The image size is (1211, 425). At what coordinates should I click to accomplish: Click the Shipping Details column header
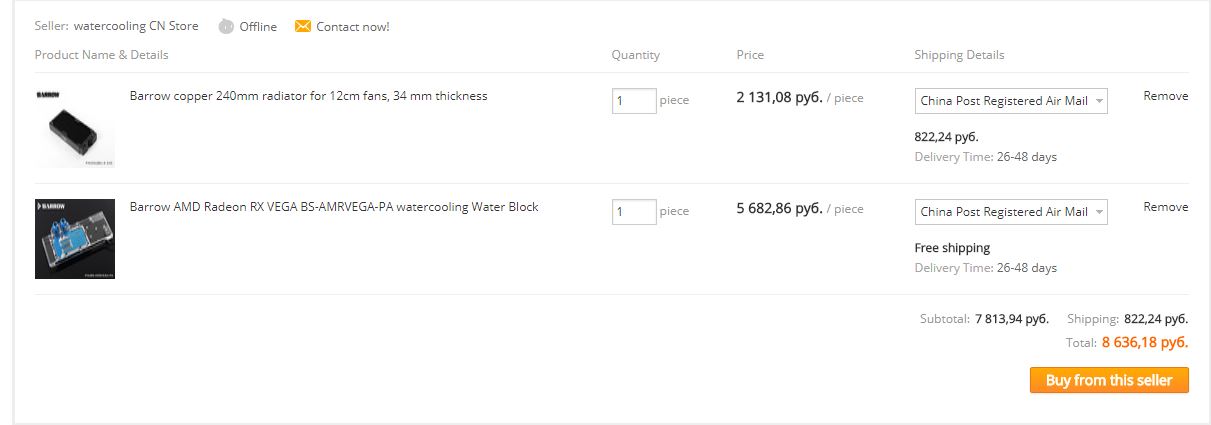coord(959,55)
